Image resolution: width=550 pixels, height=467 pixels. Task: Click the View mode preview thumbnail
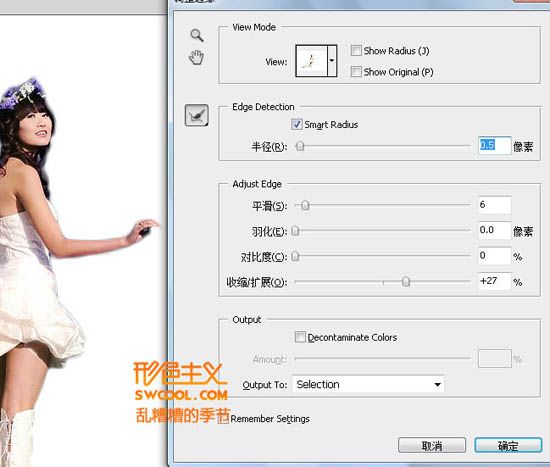311,61
